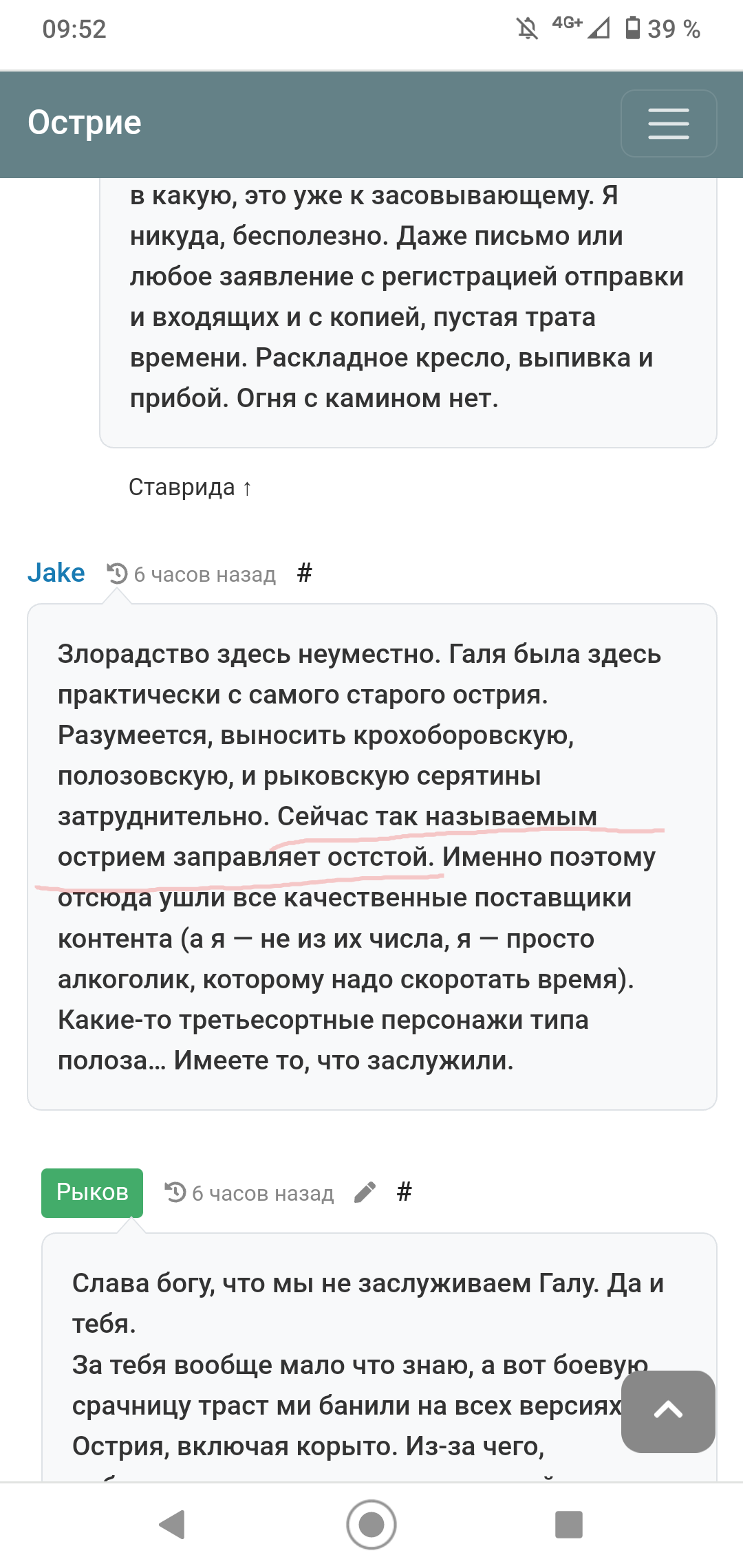Click Рыков's '6 часов назад' timestamp
This screenshot has height=1568, width=743.
[x=263, y=1193]
